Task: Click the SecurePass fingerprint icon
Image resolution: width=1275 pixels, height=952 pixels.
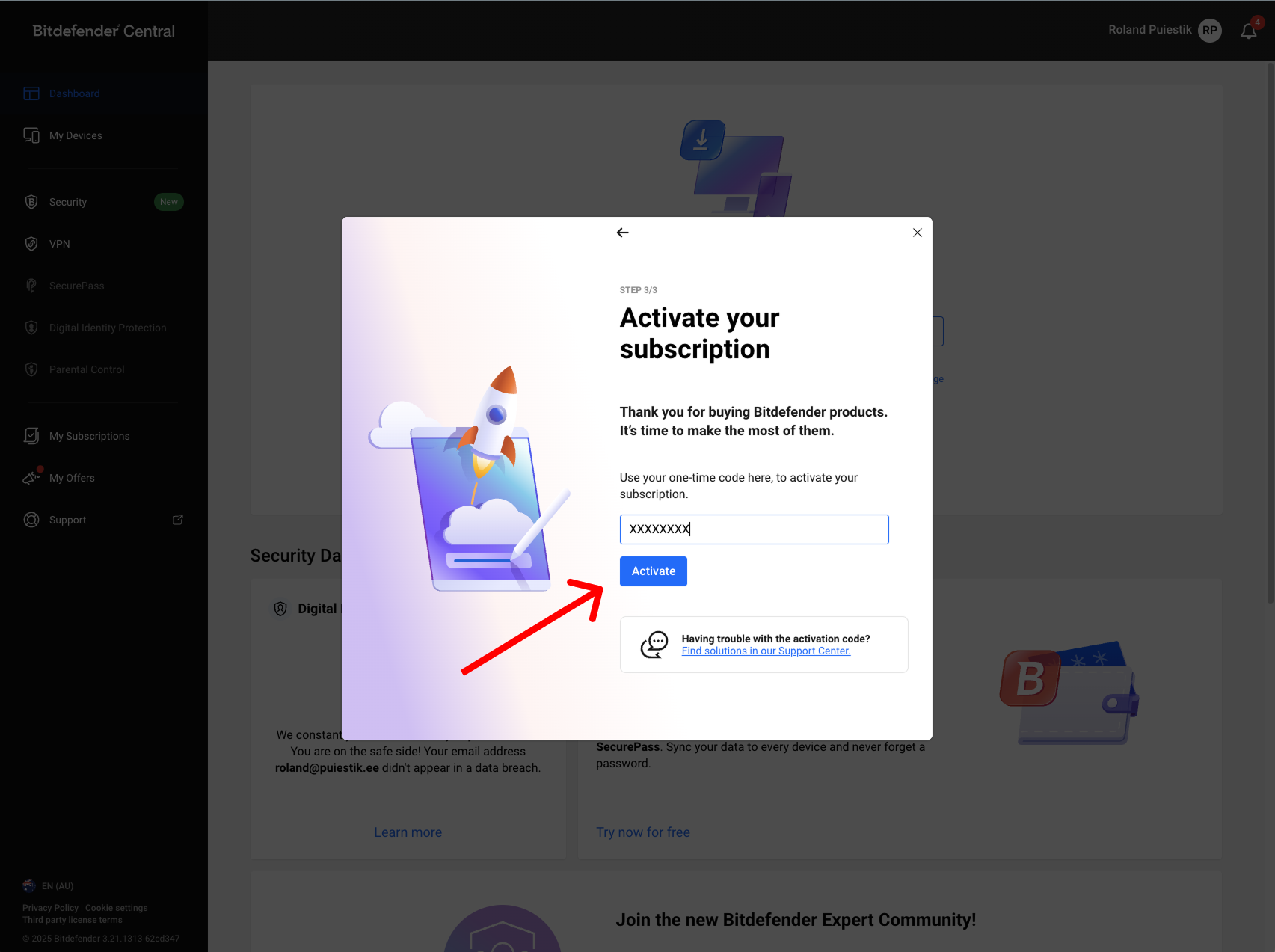Action: [x=31, y=286]
